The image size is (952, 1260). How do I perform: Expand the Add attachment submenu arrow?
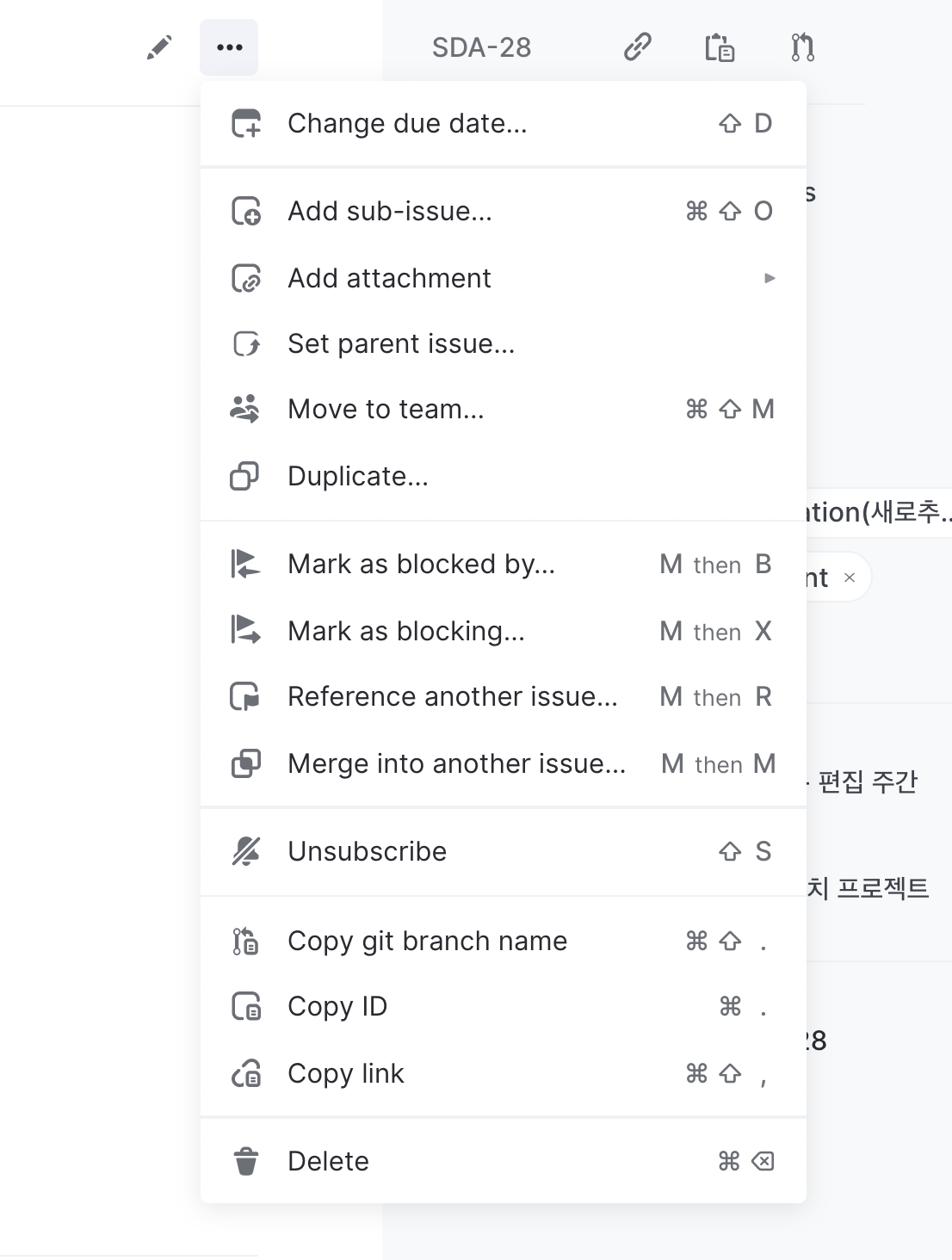click(770, 278)
